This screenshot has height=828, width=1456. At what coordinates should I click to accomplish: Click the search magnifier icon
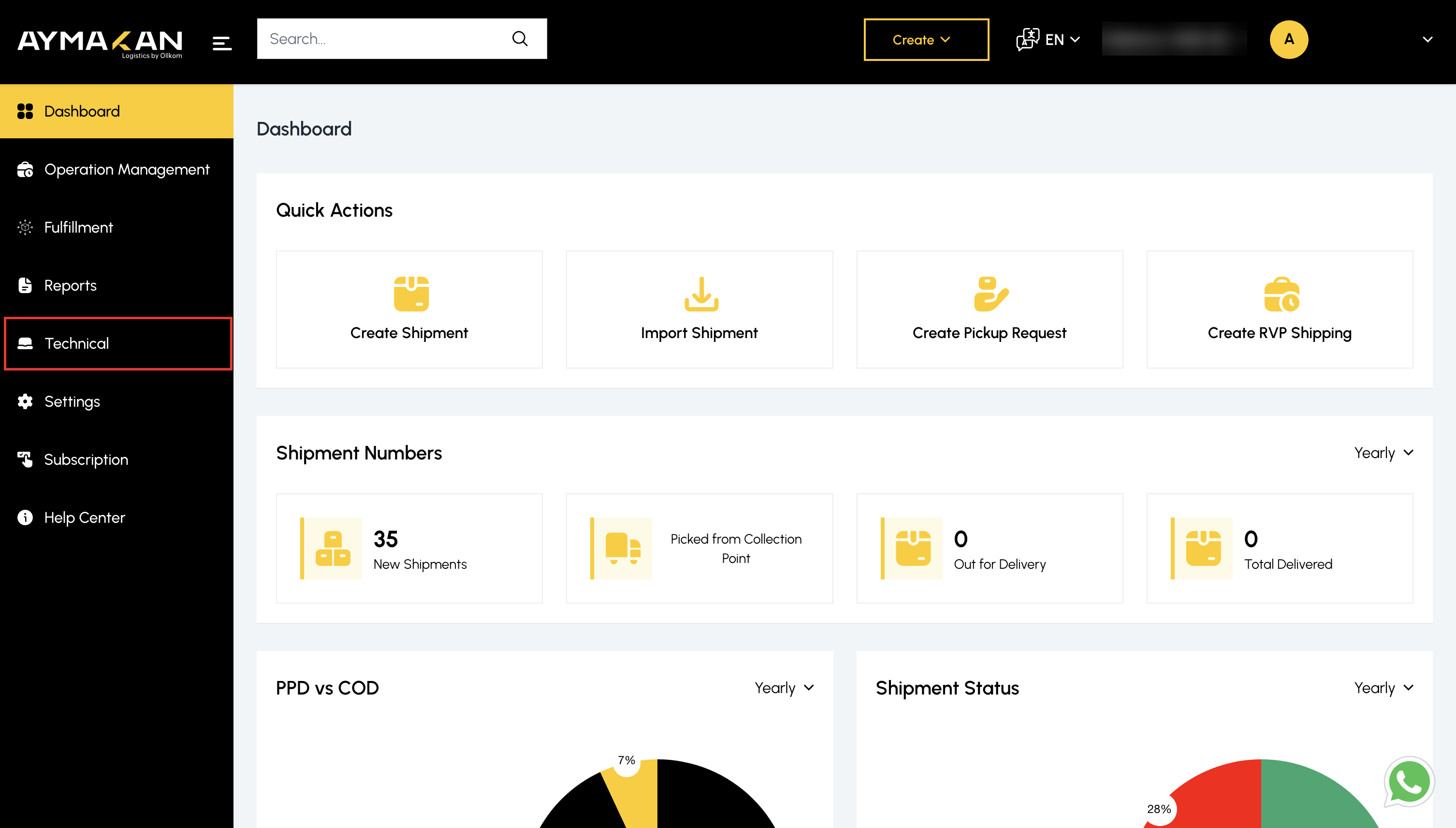tap(520, 39)
